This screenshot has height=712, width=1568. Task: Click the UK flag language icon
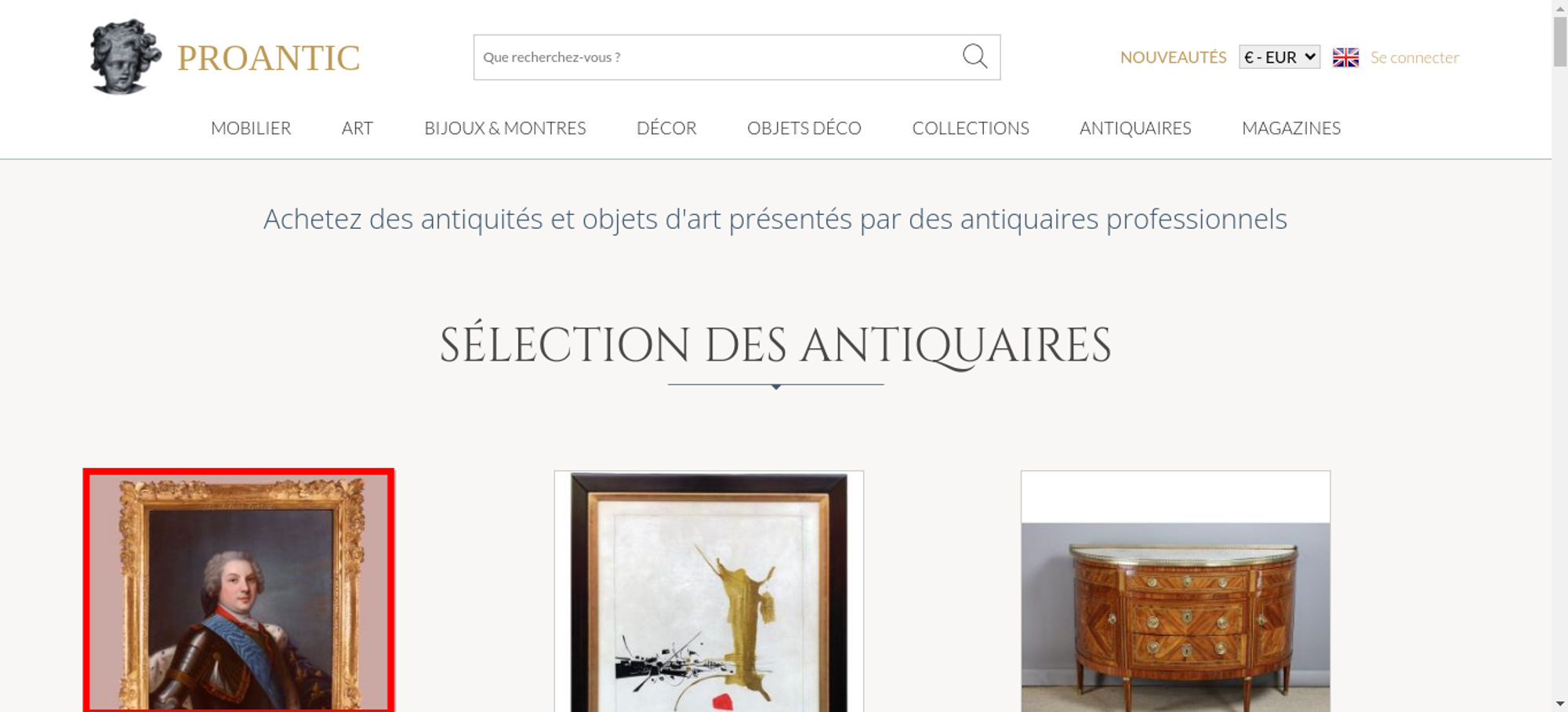point(1345,57)
